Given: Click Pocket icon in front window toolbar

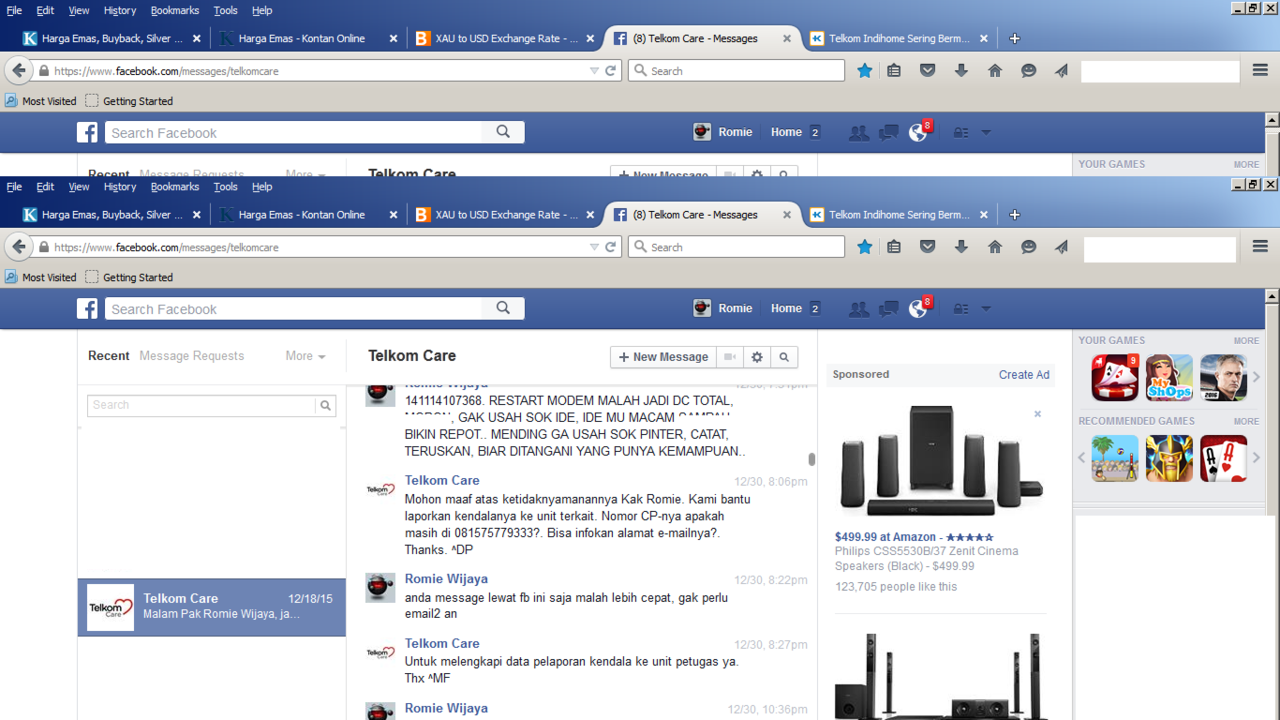Looking at the screenshot, I should (927, 247).
